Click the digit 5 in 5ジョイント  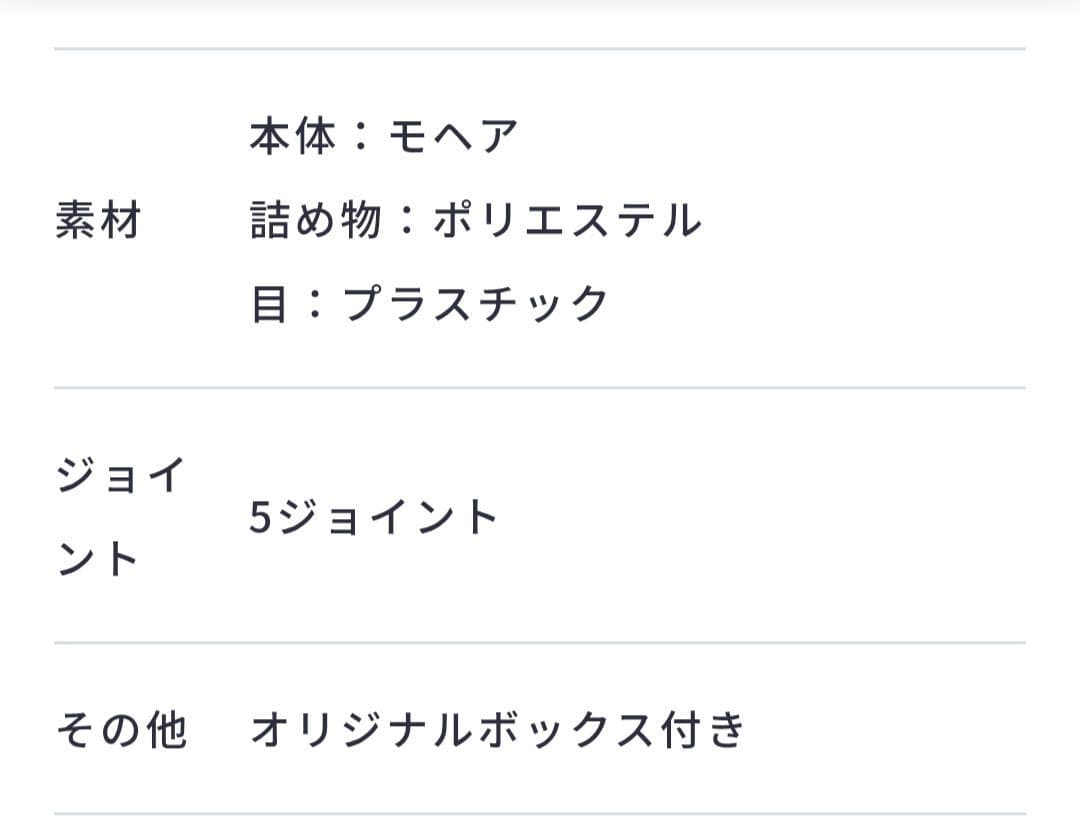[260, 519]
